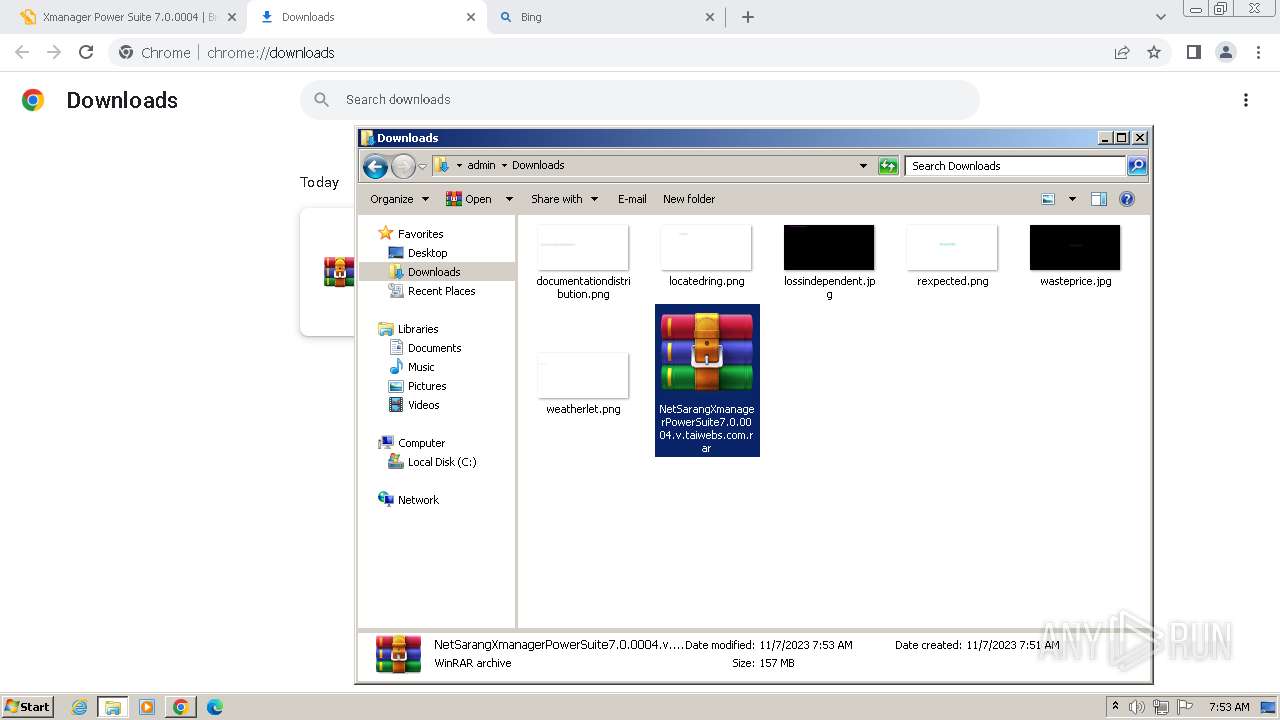Click the Explorer back navigation arrow
Image resolution: width=1280 pixels, height=720 pixels.
(375, 166)
